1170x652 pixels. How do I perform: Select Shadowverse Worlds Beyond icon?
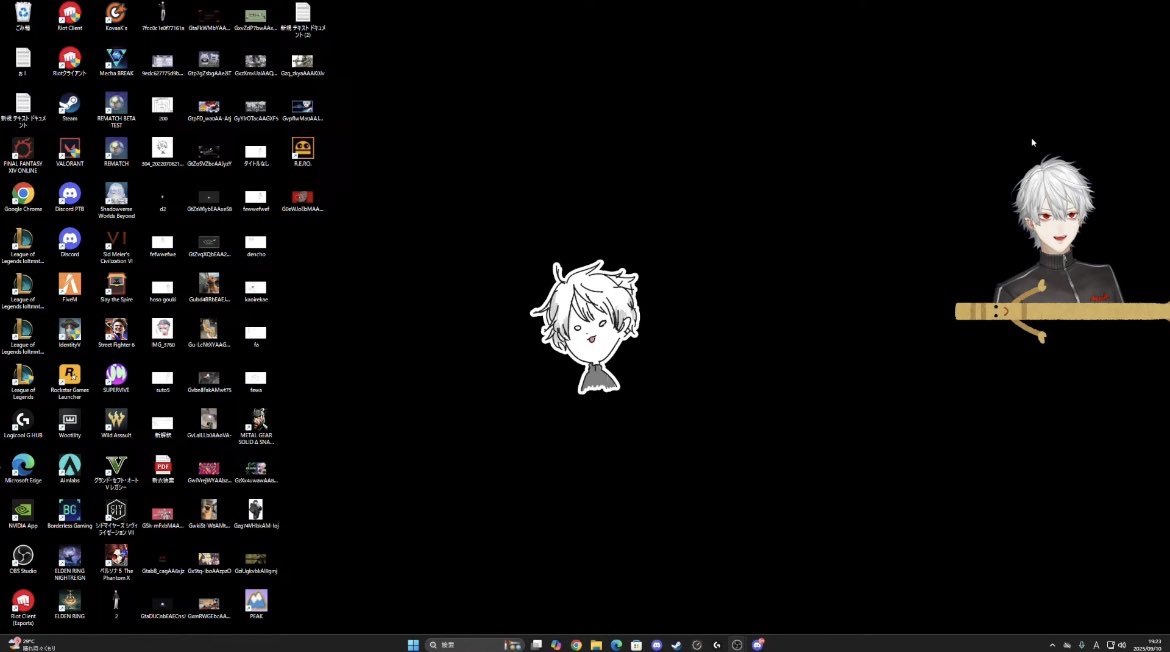pos(116,201)
